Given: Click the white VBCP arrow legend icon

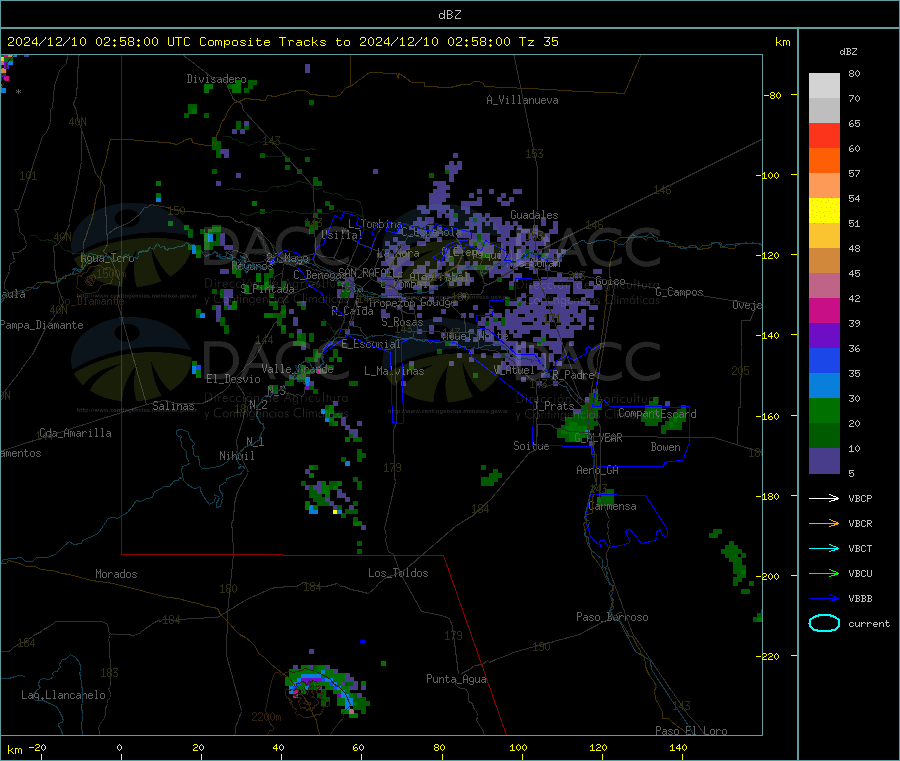Looking at the screenshot, I should (x=824, y=498).
